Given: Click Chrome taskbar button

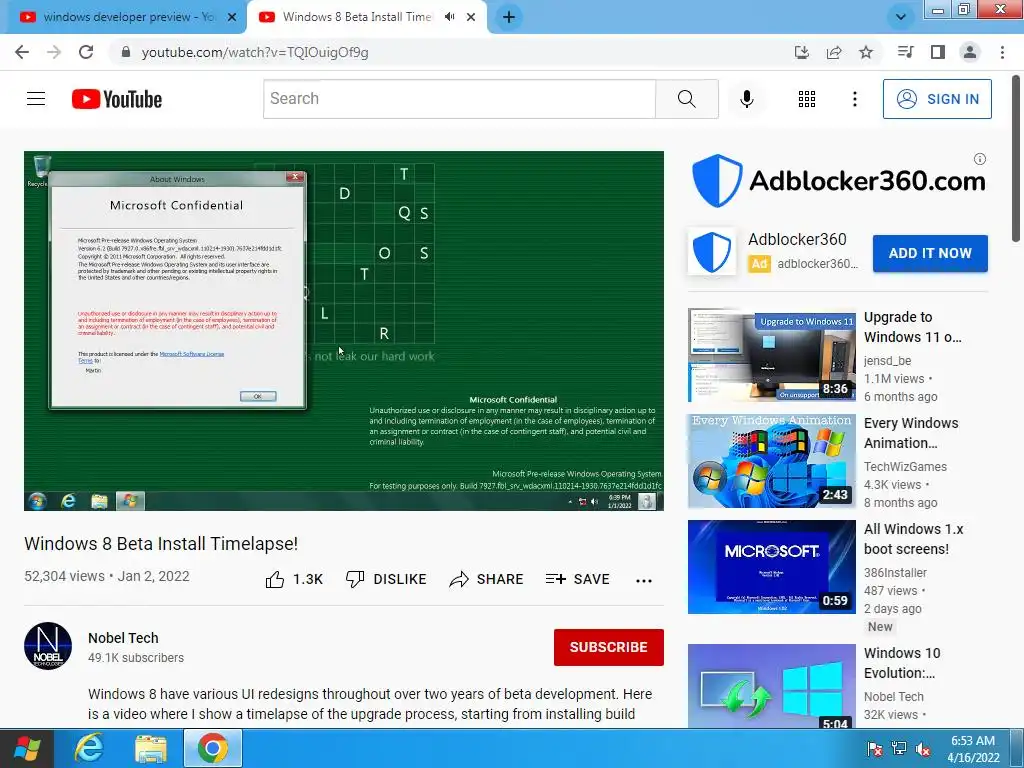Looking at the screenshot, I should pyautogui.click(x=213, y=748).
